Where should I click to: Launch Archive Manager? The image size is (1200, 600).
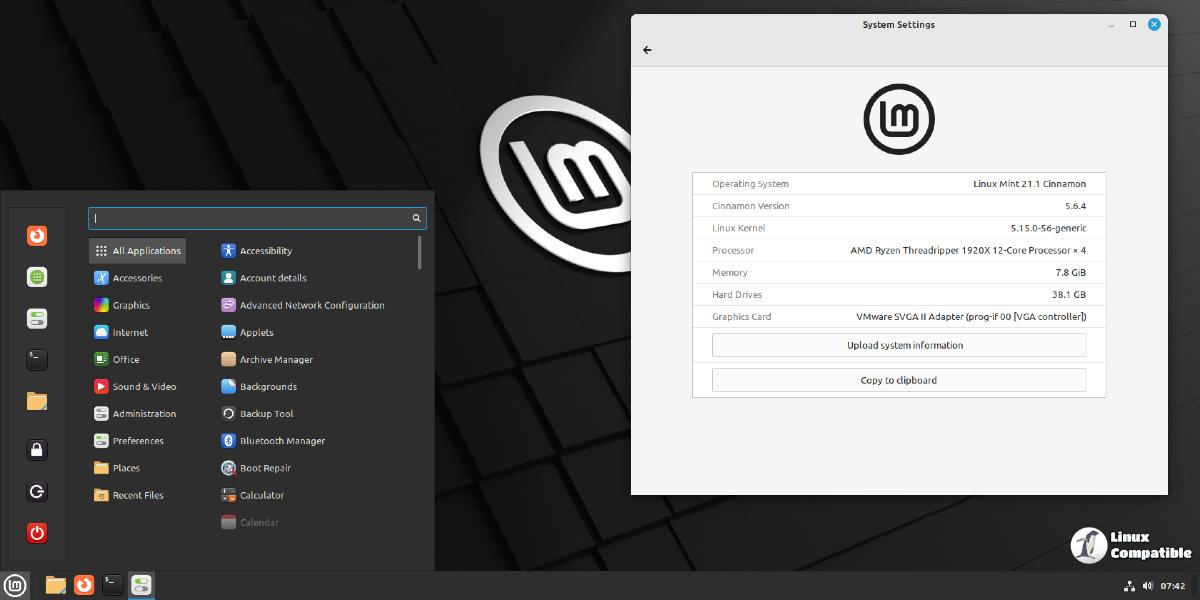tap(267, 359)
